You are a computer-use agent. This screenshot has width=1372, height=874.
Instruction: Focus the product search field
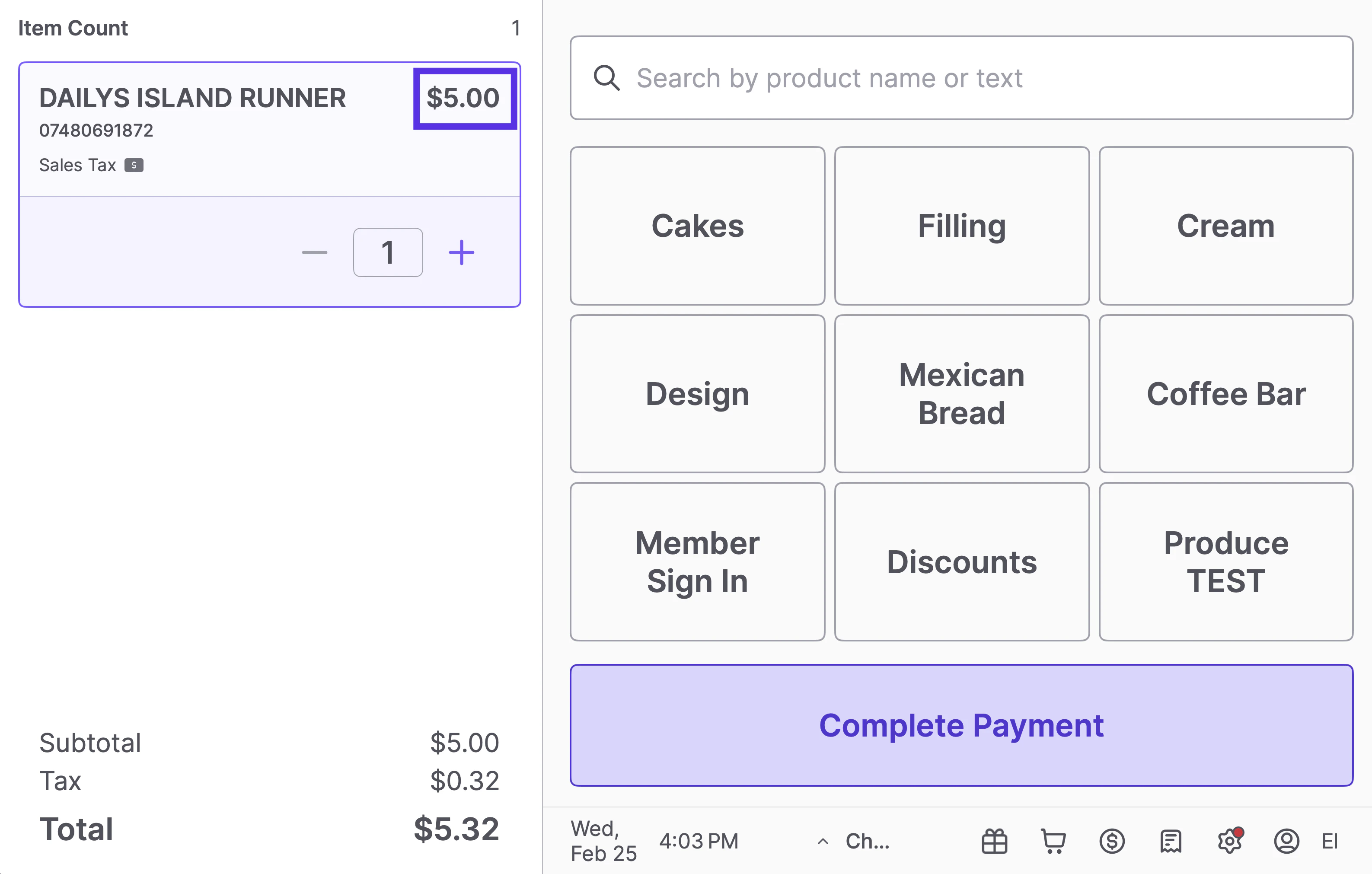tap(969, 78)
